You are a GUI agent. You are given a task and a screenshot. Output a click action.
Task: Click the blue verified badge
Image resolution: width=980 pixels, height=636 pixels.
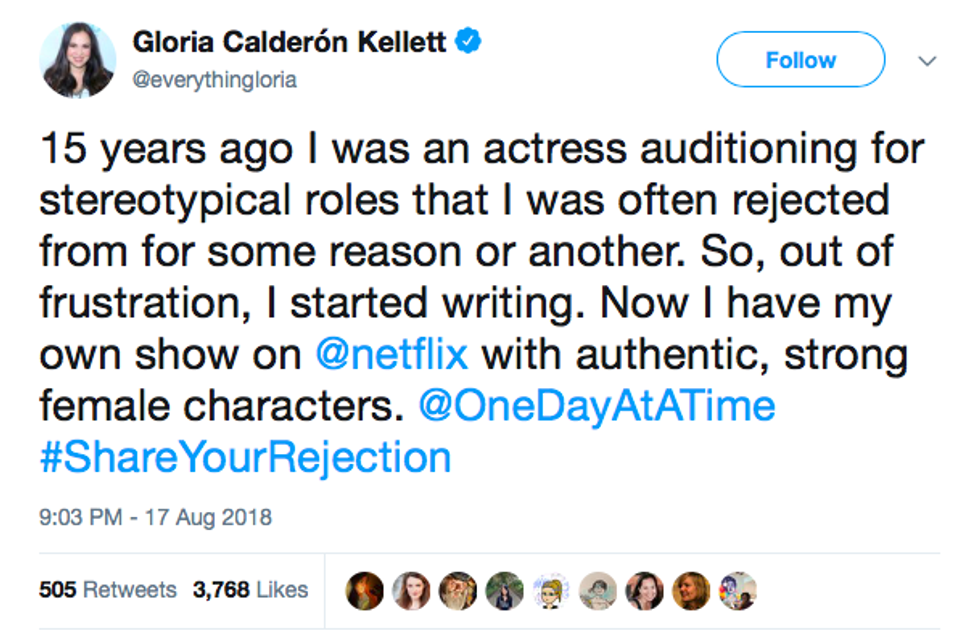point(471,42)
